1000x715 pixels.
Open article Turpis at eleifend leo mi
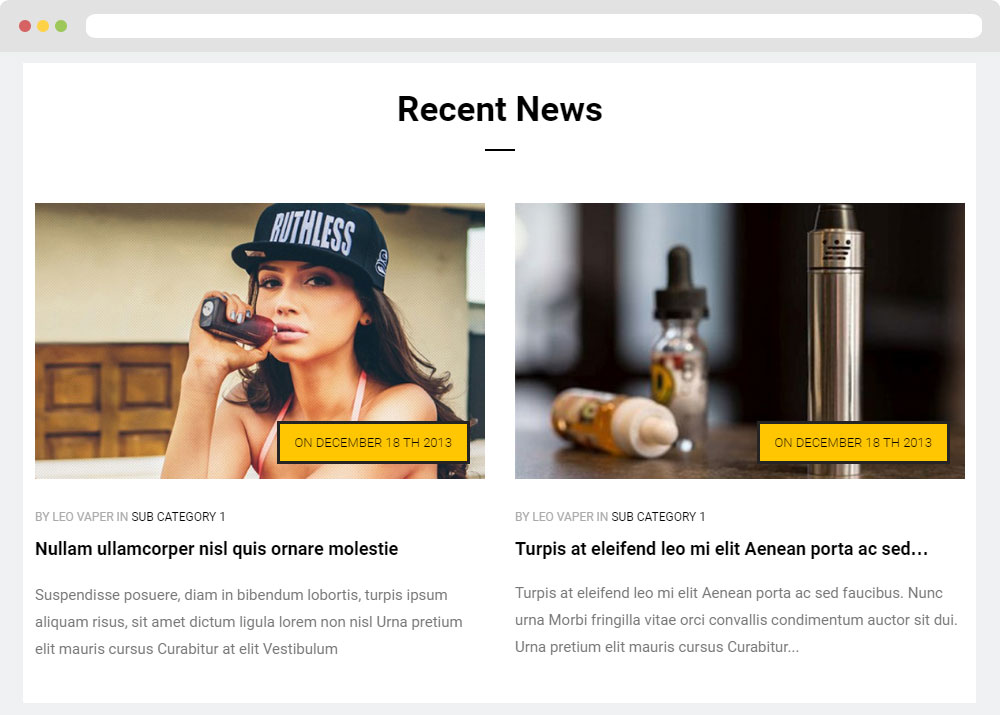tap(721, 549)
